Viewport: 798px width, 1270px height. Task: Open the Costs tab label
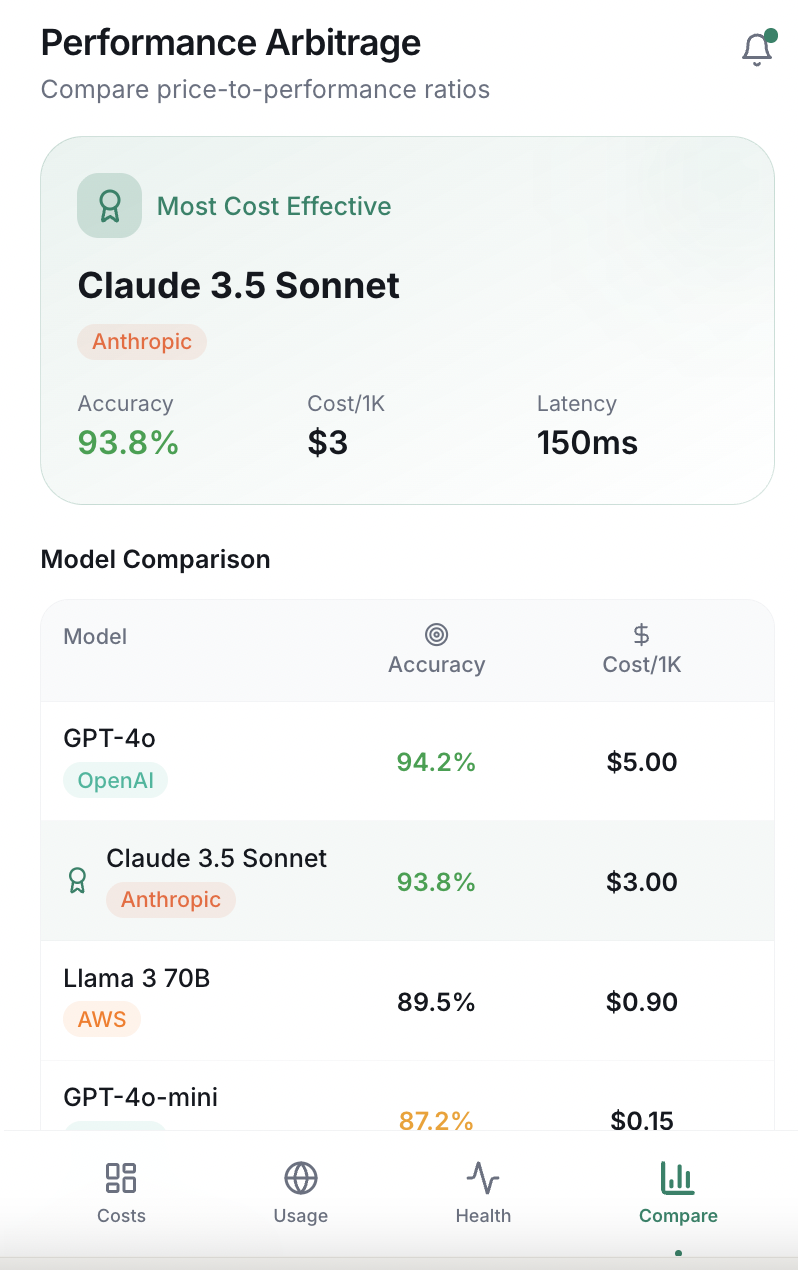(x=121, y=1216)
